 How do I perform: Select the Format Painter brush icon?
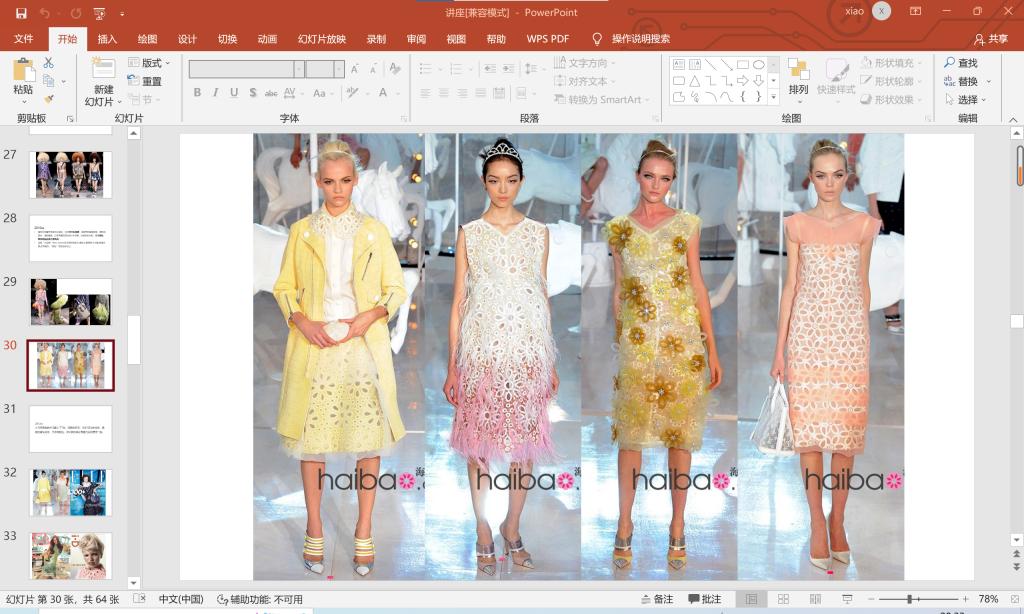coord(48,99)
